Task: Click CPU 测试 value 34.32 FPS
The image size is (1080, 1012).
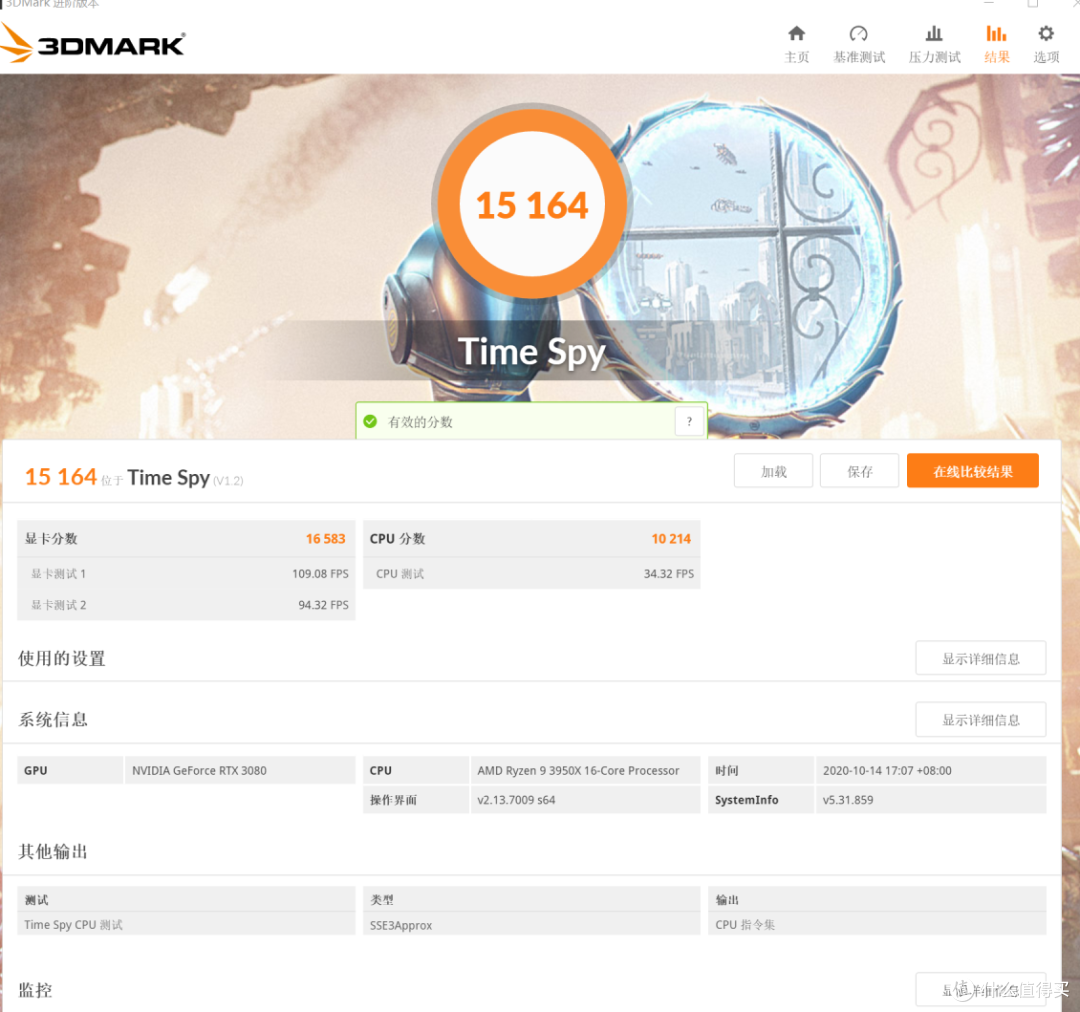Action: click(669, 574)
